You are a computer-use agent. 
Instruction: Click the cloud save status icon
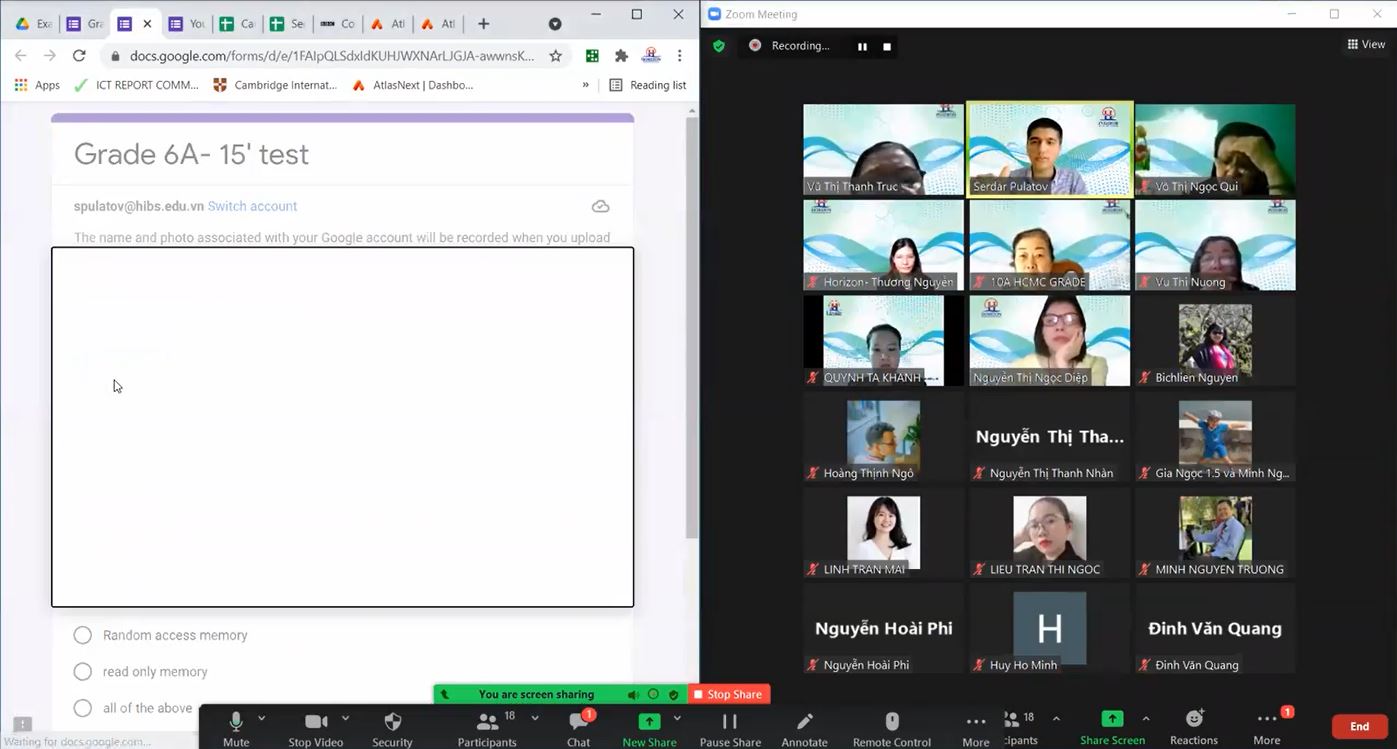pos(600,206)
